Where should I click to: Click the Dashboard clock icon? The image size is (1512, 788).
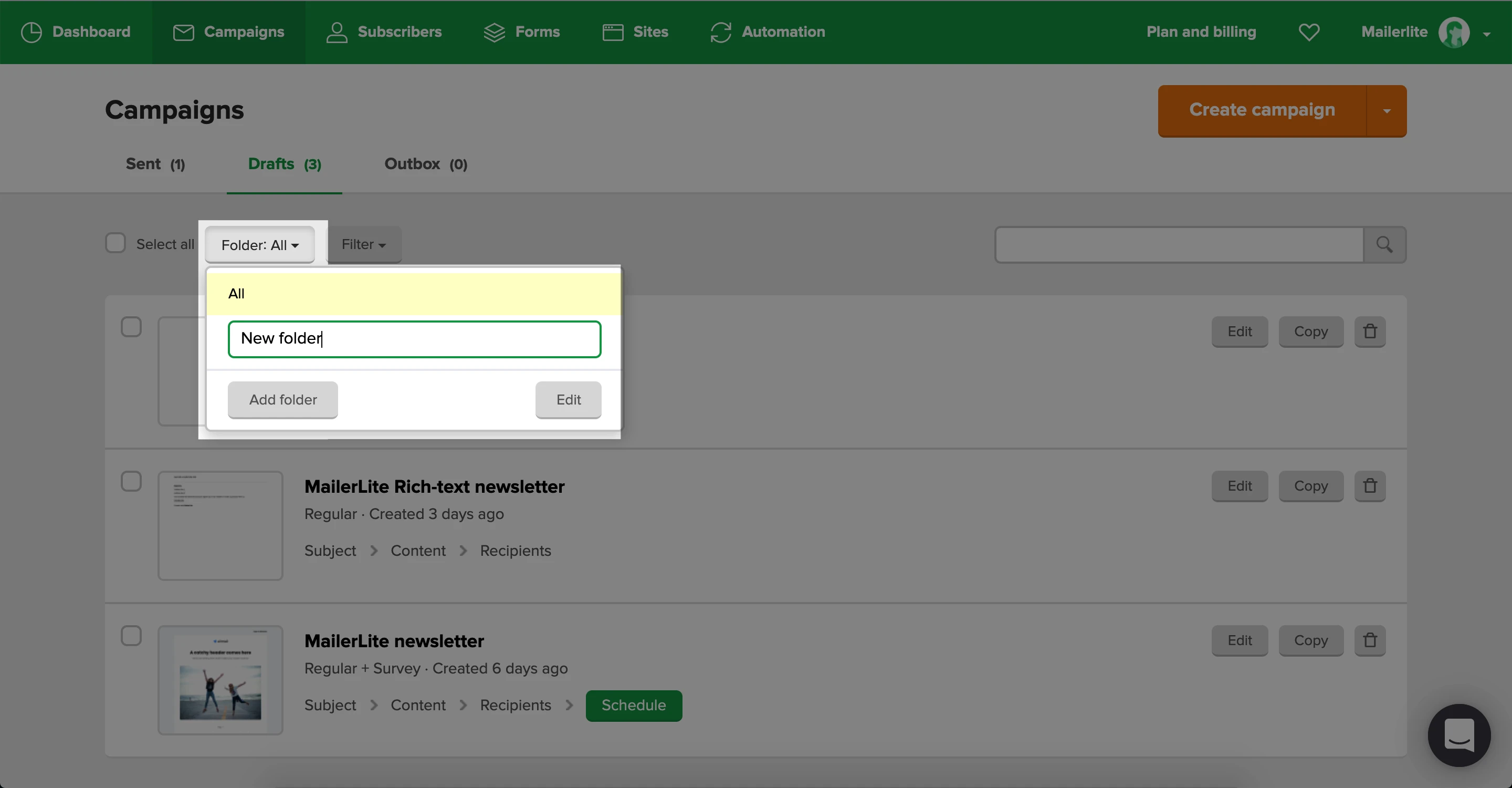click(x=31, y=32)
